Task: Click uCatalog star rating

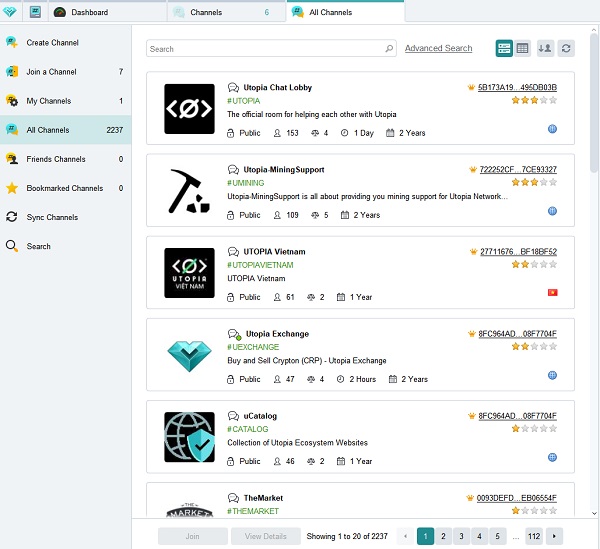Action: point(534,428)
